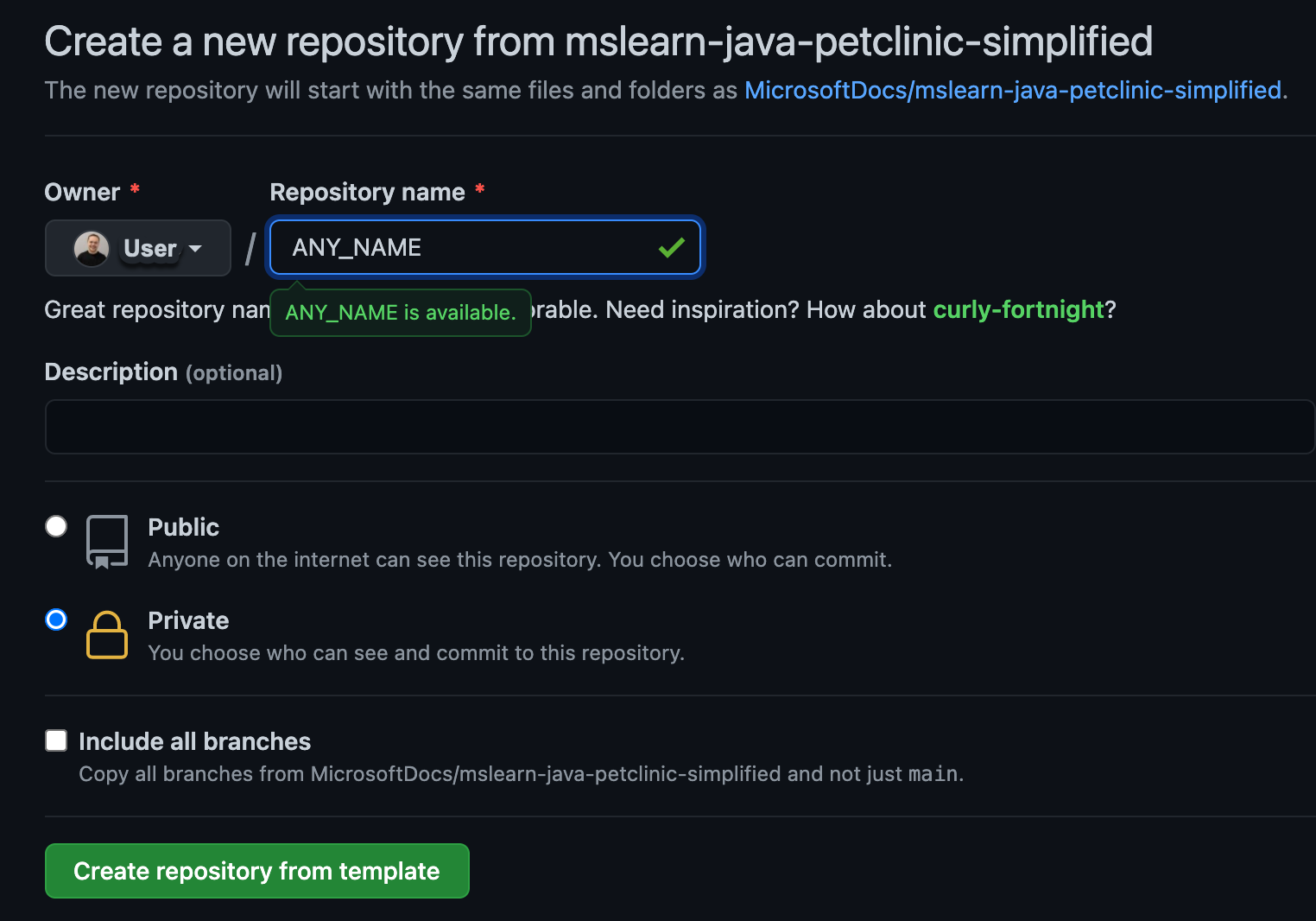Click the User name text in owner selector
The height and width of the screenshot is (921, 1316).
(149, 248)
